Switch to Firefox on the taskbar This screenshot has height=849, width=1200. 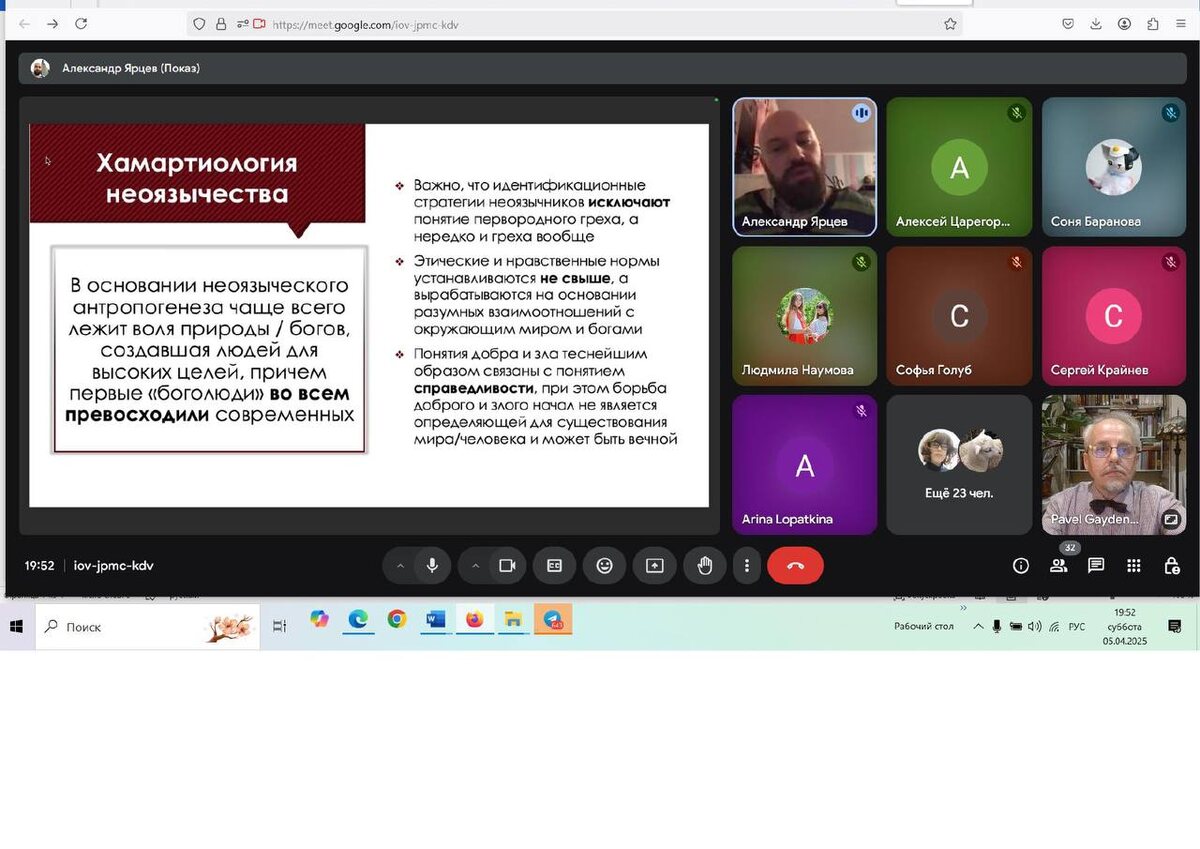[x=474, y=620]
